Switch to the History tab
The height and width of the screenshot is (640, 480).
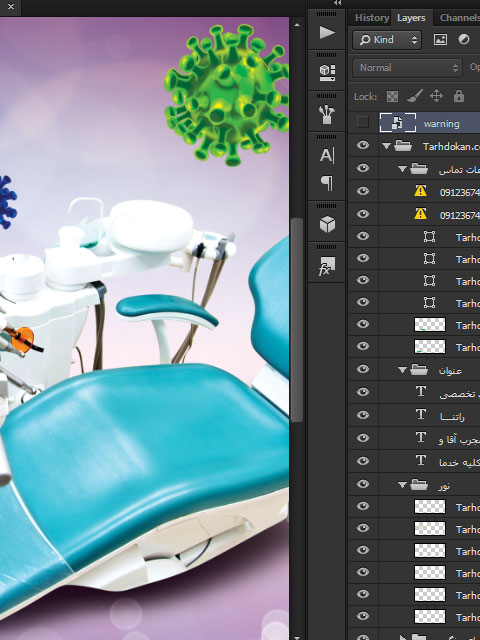[371, 18]
